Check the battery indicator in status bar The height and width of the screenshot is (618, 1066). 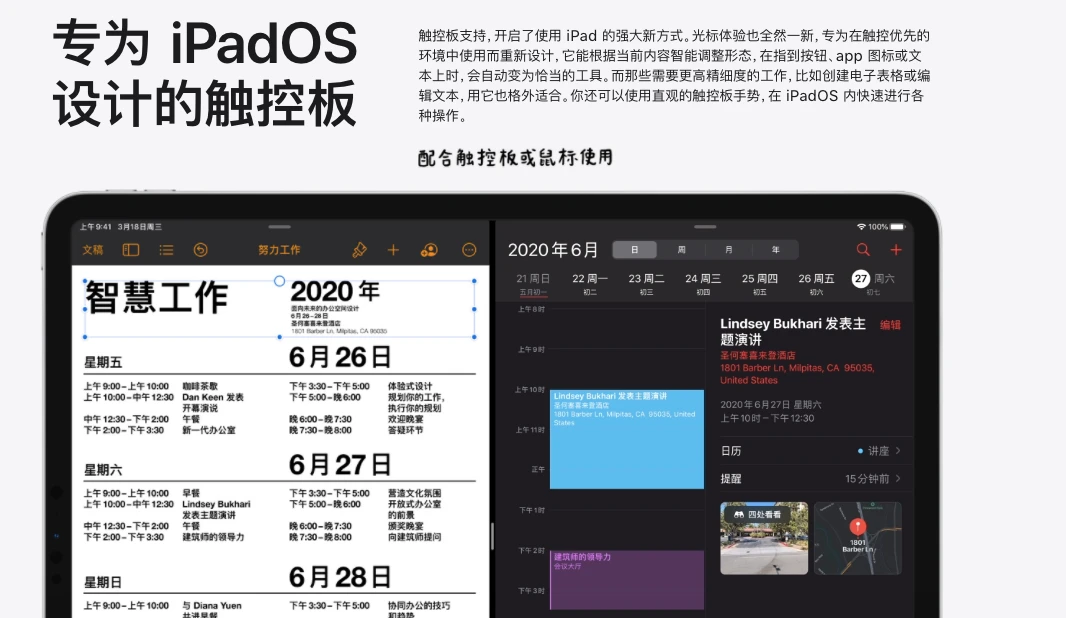click(897, 226)
